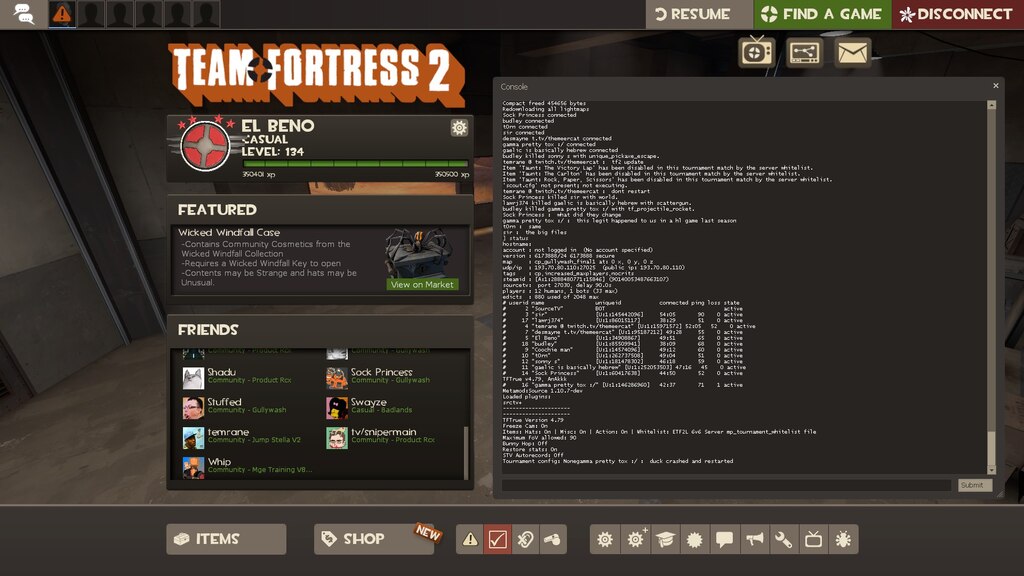Click the Team Fortress 2 logo

[318, 74]
